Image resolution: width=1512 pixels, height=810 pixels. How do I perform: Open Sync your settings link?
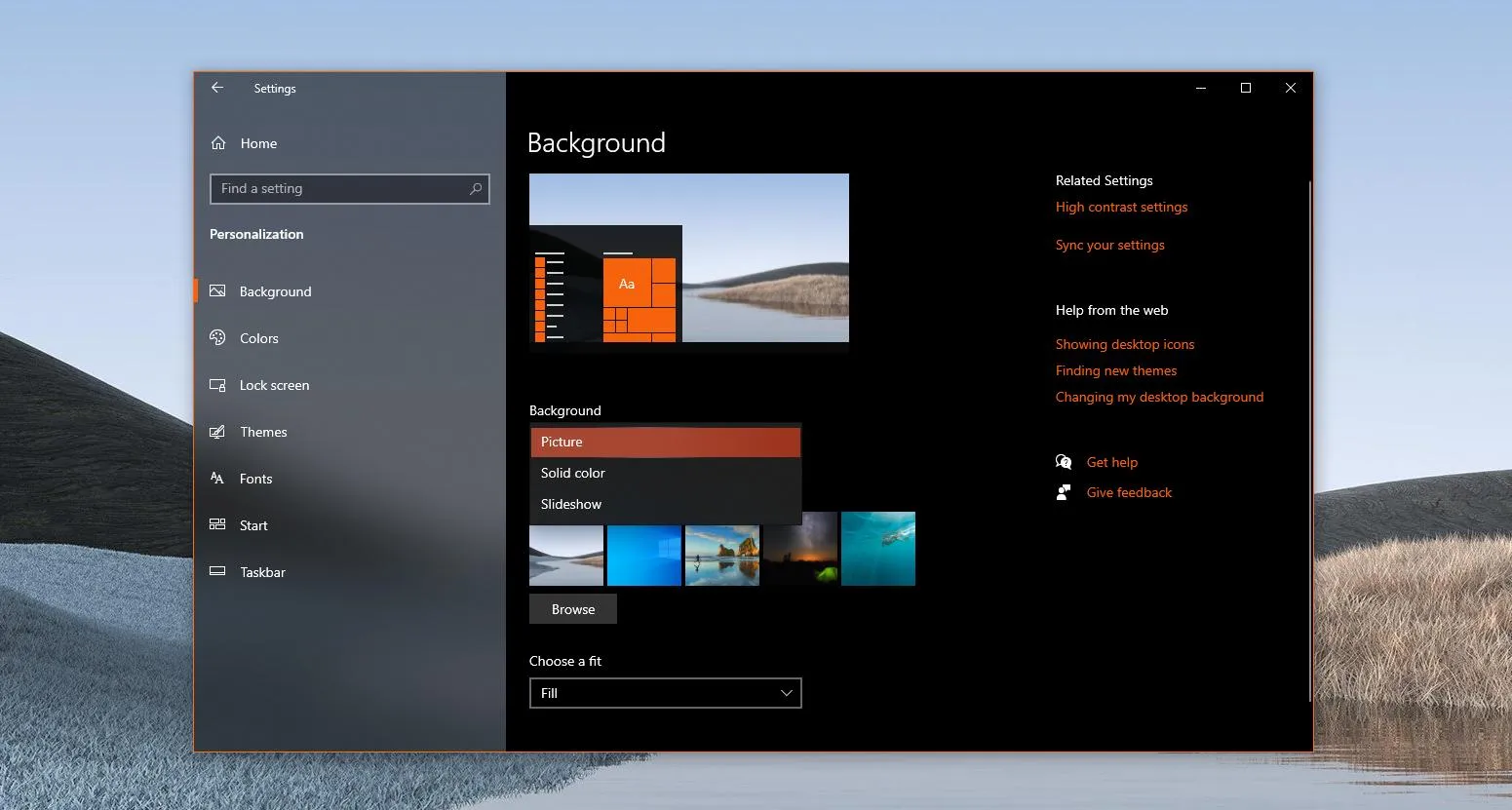click(x=1109, y=245)
